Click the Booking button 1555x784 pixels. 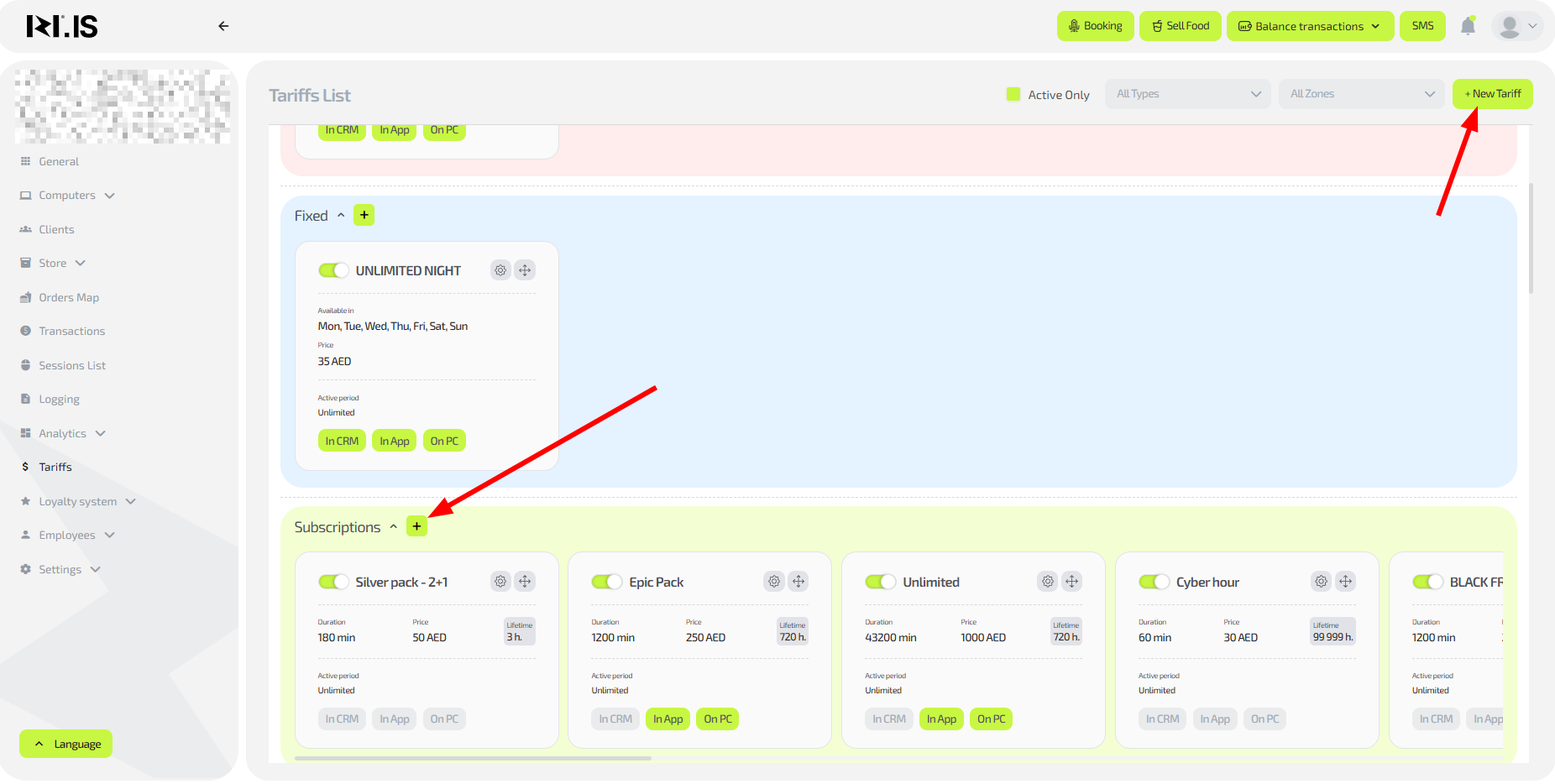1095,26
